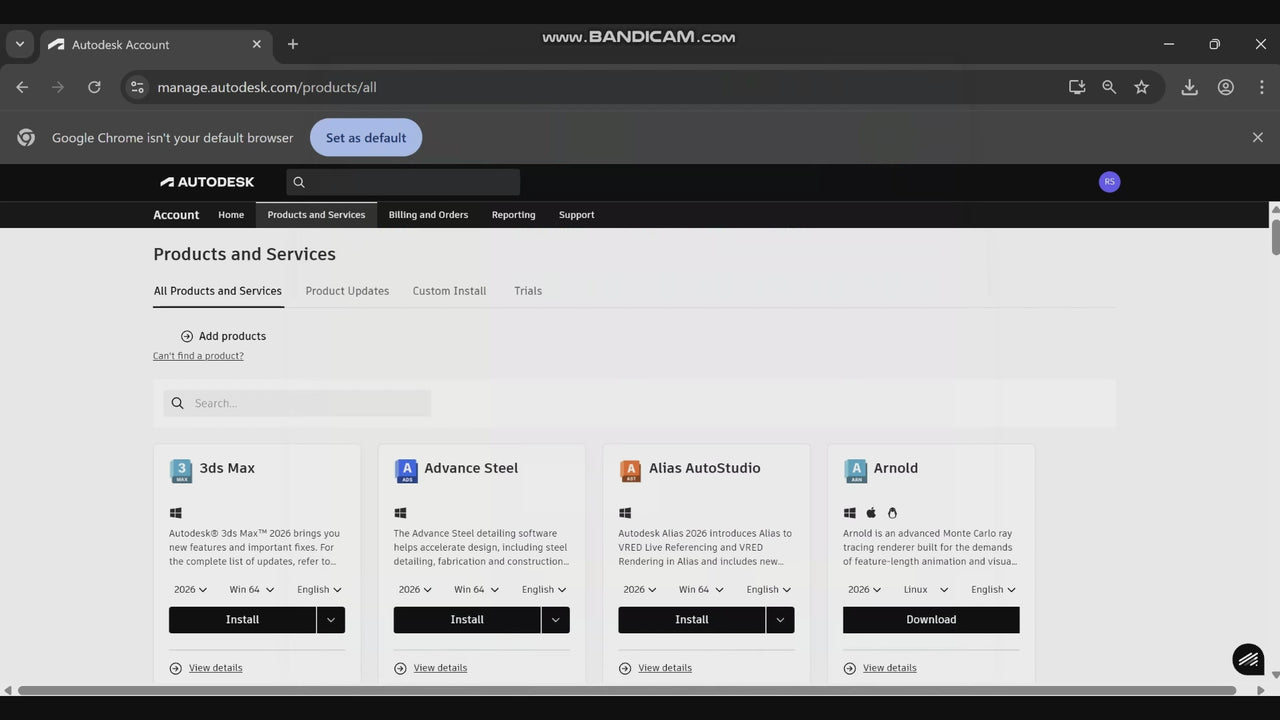1280x720 pixels.
Task: Open Products and Services menu item
Action: pos(316,215)
